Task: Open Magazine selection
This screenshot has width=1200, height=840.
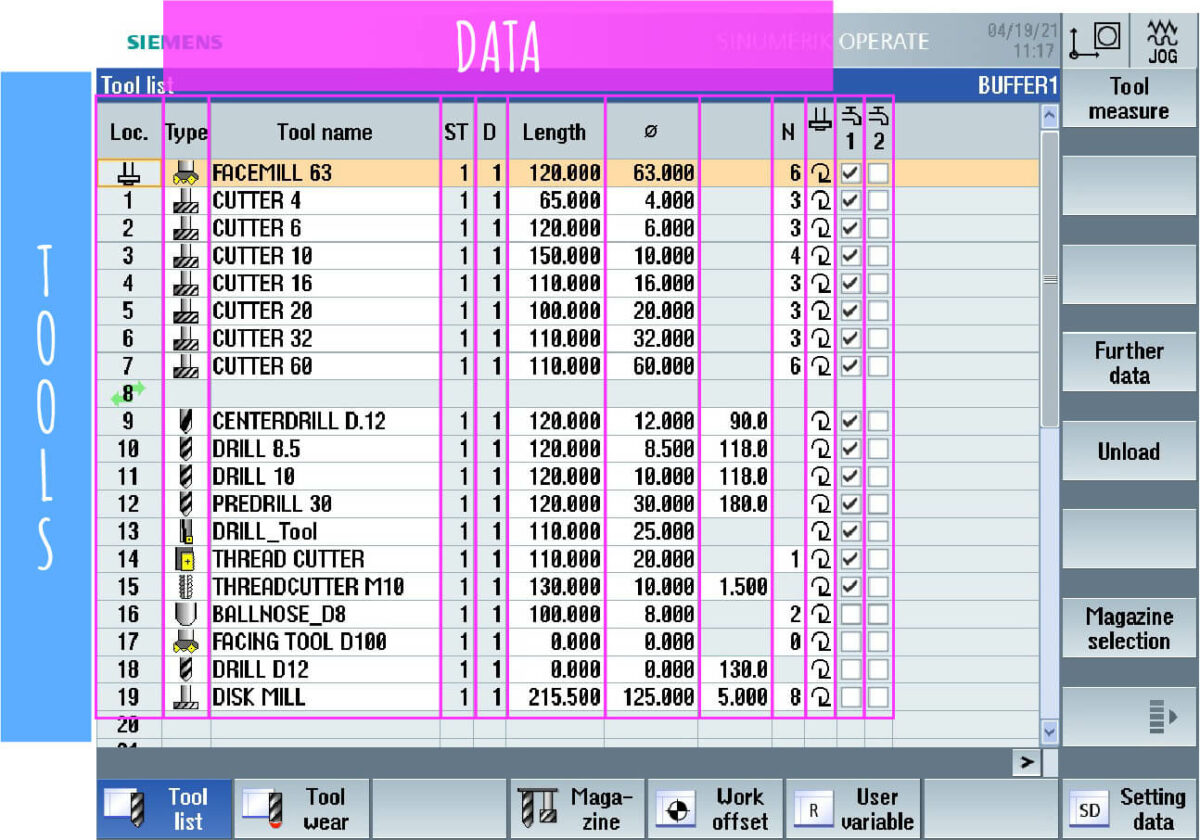Action: pos(1127,628)
